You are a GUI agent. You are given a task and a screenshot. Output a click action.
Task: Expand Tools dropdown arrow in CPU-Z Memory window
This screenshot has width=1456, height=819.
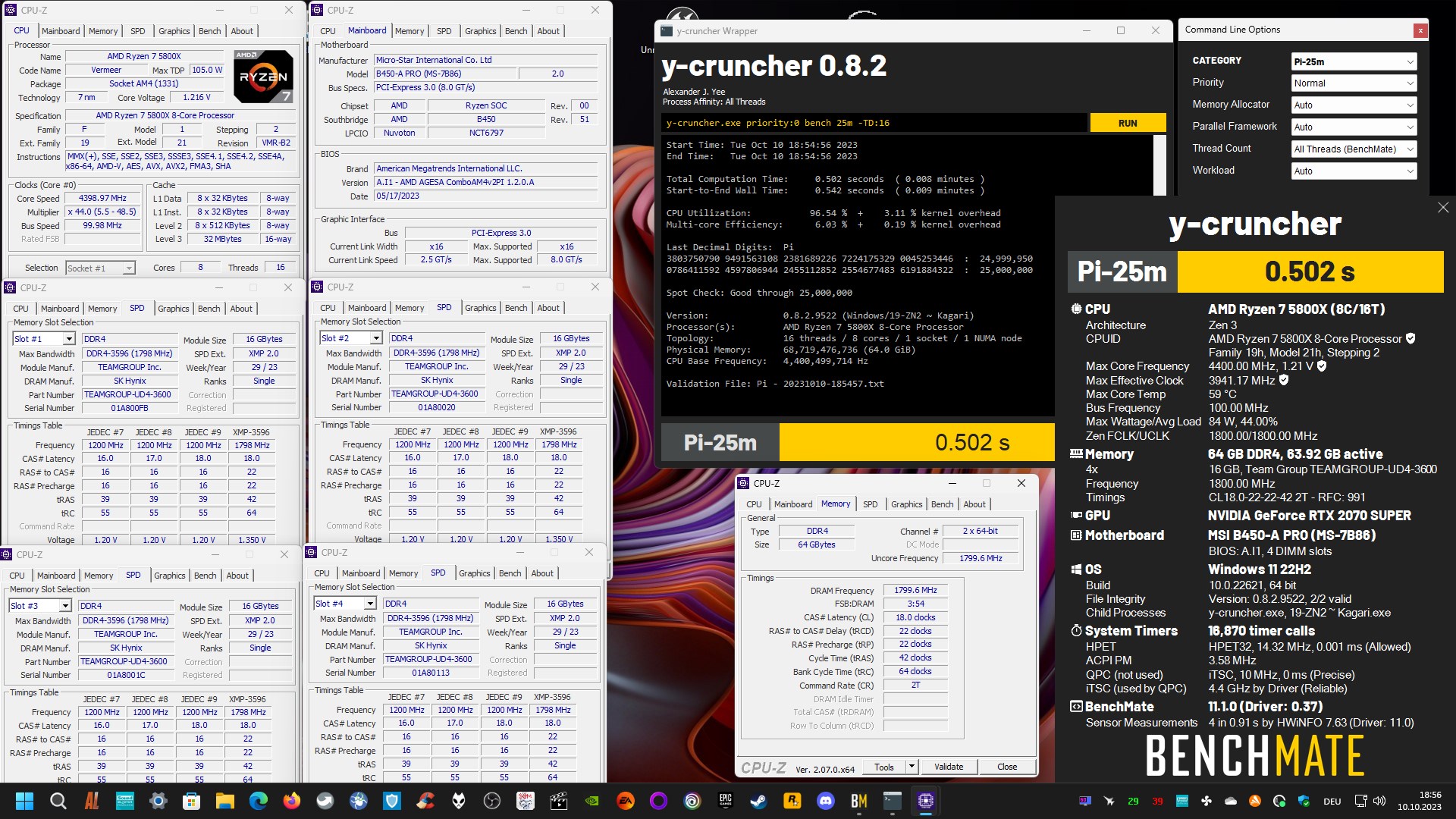912,767
